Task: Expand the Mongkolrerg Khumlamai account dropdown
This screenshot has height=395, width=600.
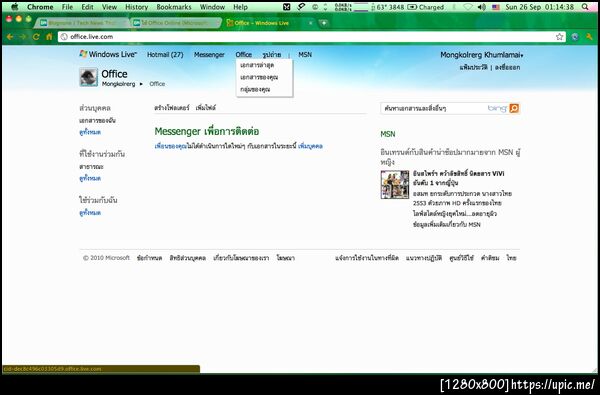Action: pos(481,55)
